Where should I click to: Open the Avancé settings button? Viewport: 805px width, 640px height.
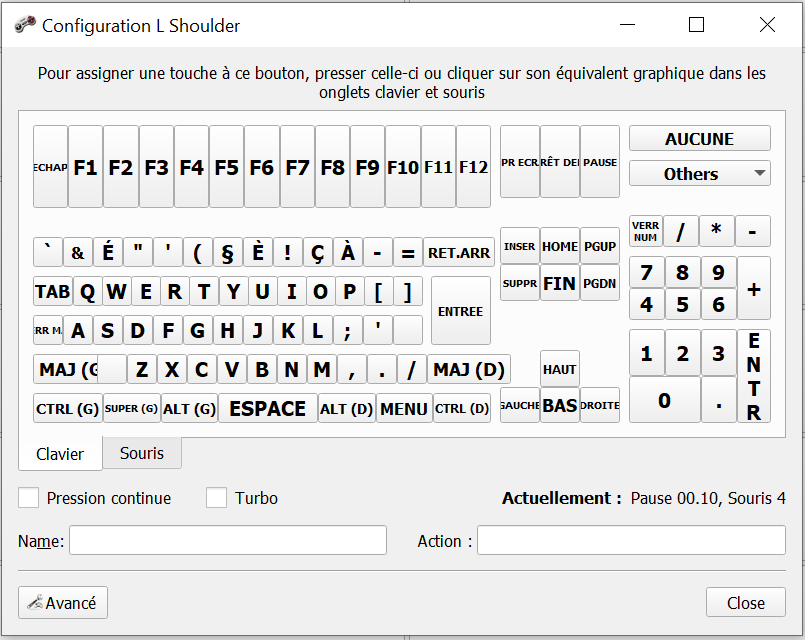coord(63,603)
